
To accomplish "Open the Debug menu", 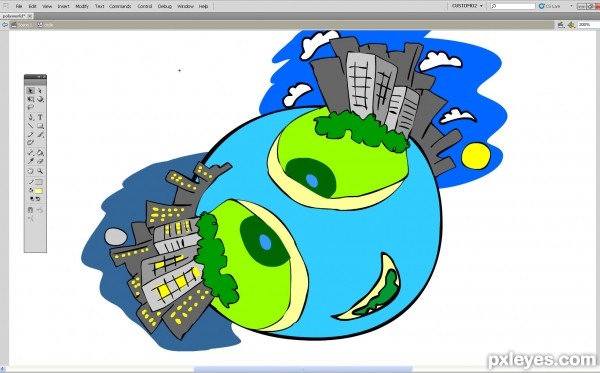I will (x=165, y=7).
